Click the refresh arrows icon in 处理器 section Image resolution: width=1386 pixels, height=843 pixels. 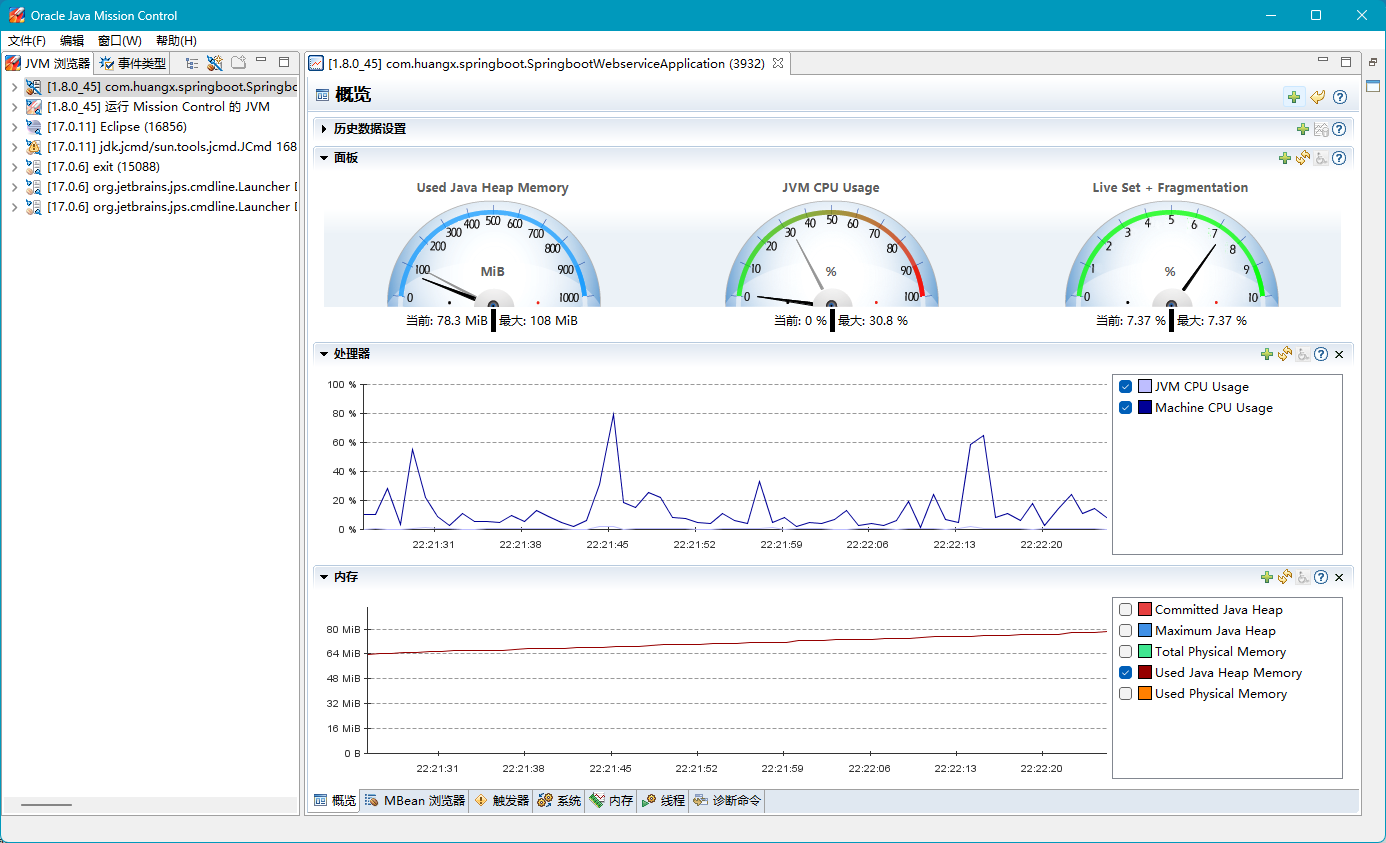(1285, 354)
